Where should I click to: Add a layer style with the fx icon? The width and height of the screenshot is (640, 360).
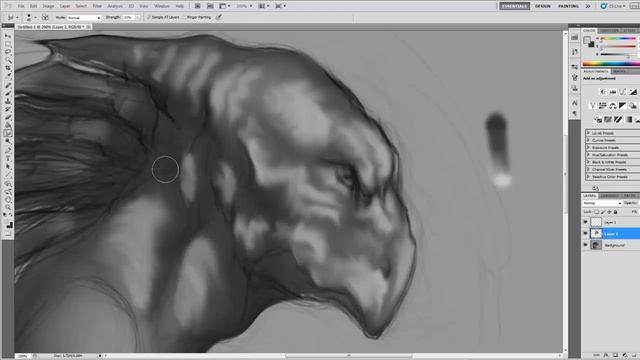coord(606,355)
